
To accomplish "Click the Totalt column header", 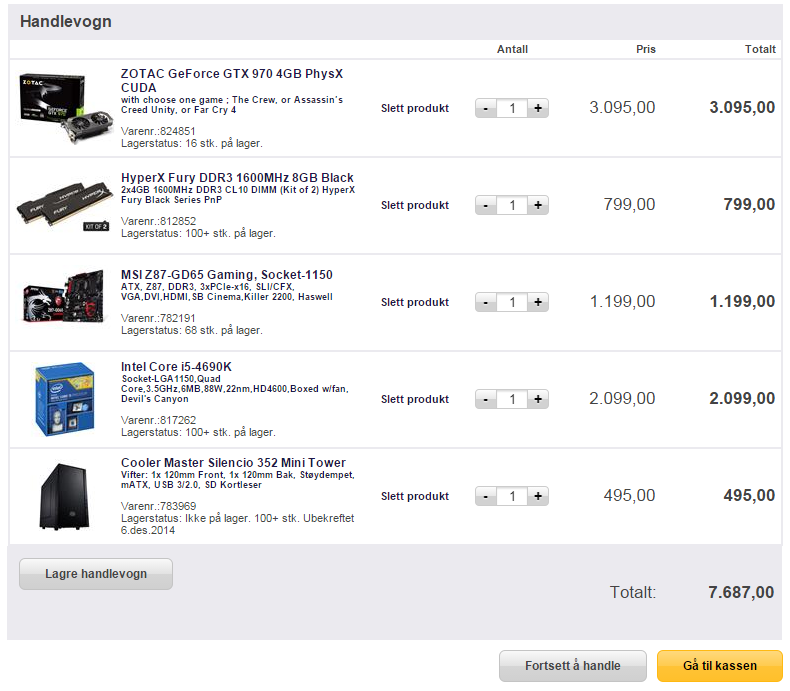I will click(x=760, y=49).
